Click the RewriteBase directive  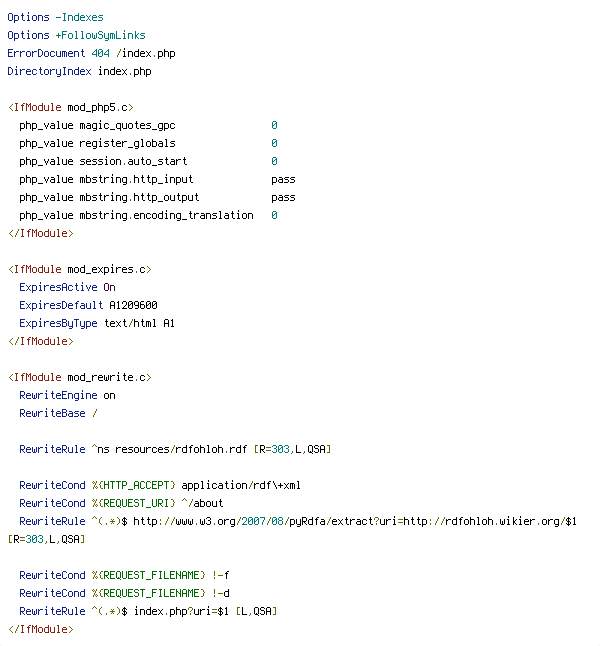[58, 413]
